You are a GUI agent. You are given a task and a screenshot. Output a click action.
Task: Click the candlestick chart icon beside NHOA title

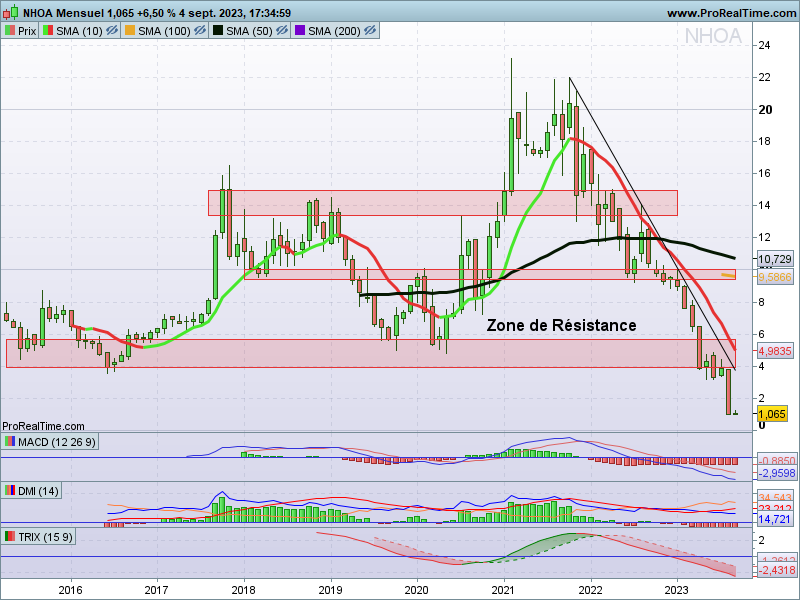[11, 12]
